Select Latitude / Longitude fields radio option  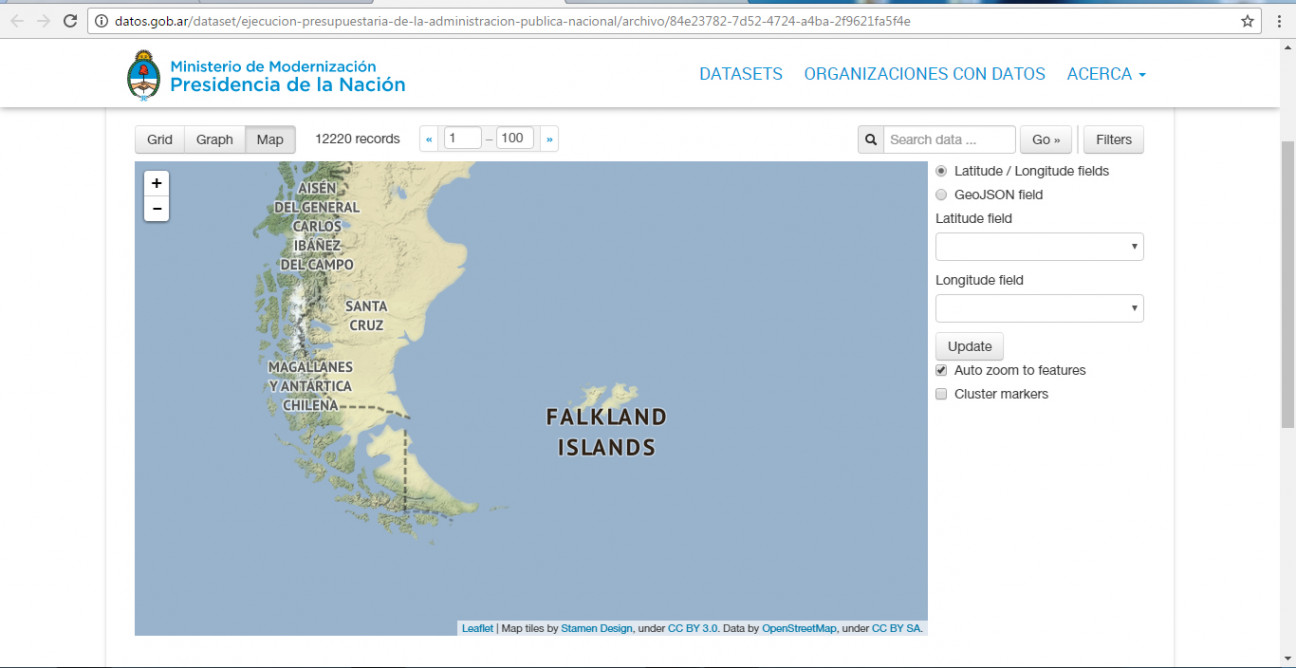pyautogui.click(x=941, y=171)
